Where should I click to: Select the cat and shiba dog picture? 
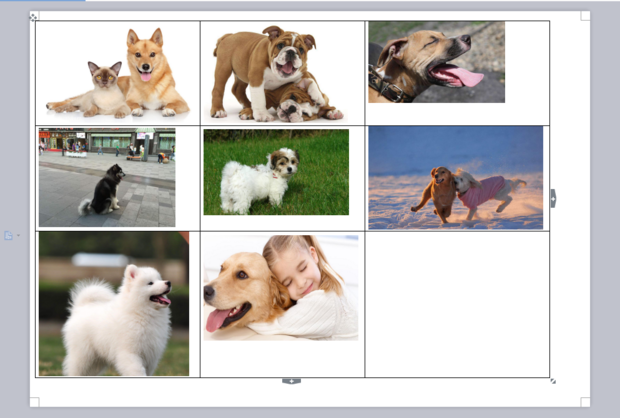tap(118, 73)
